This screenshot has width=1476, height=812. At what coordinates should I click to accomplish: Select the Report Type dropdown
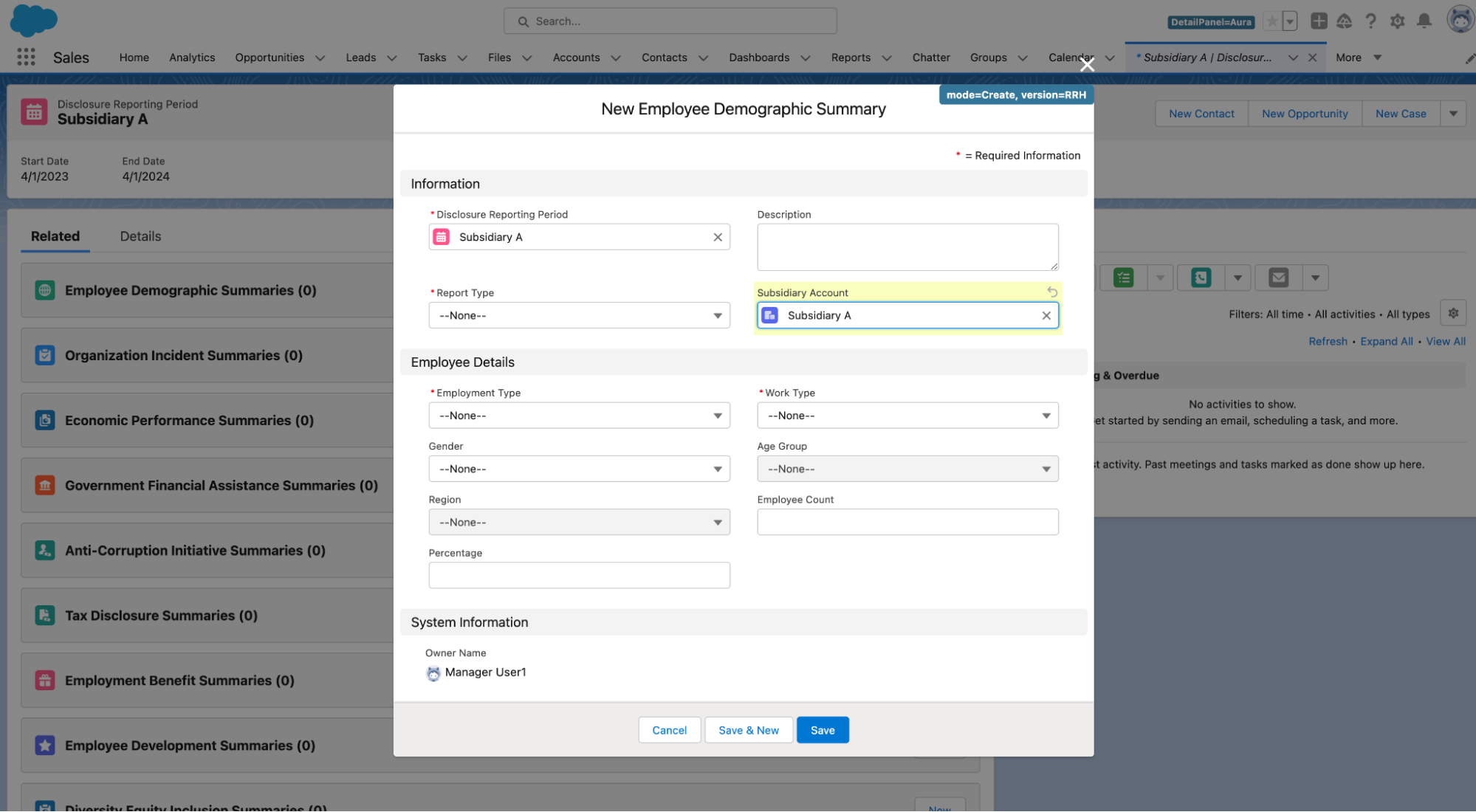(579, 315)
